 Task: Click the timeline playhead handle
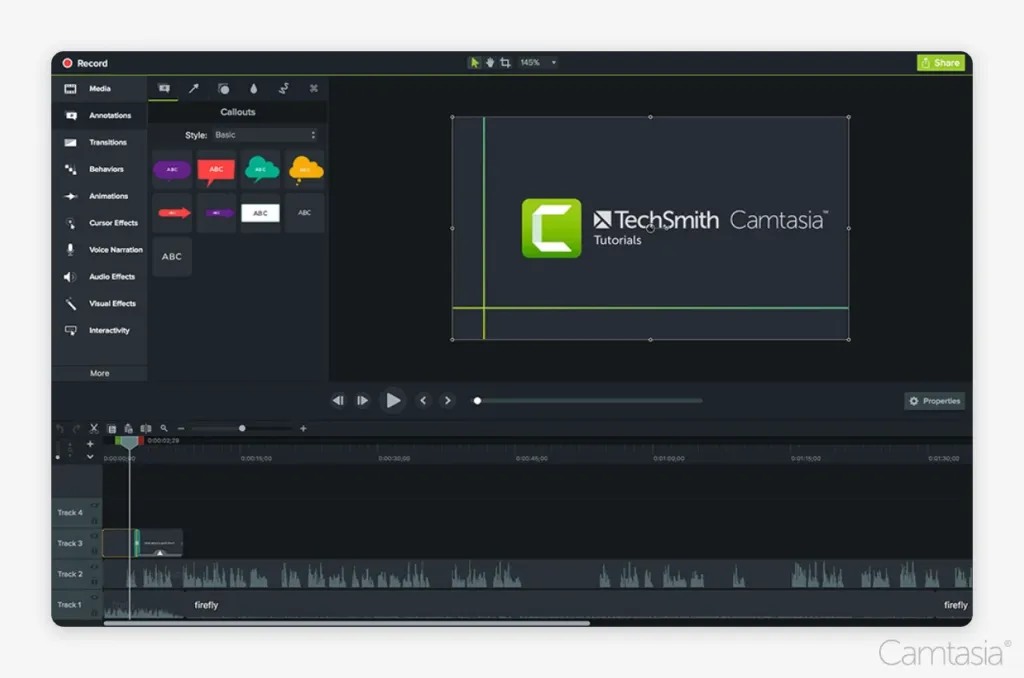(129, 442)
